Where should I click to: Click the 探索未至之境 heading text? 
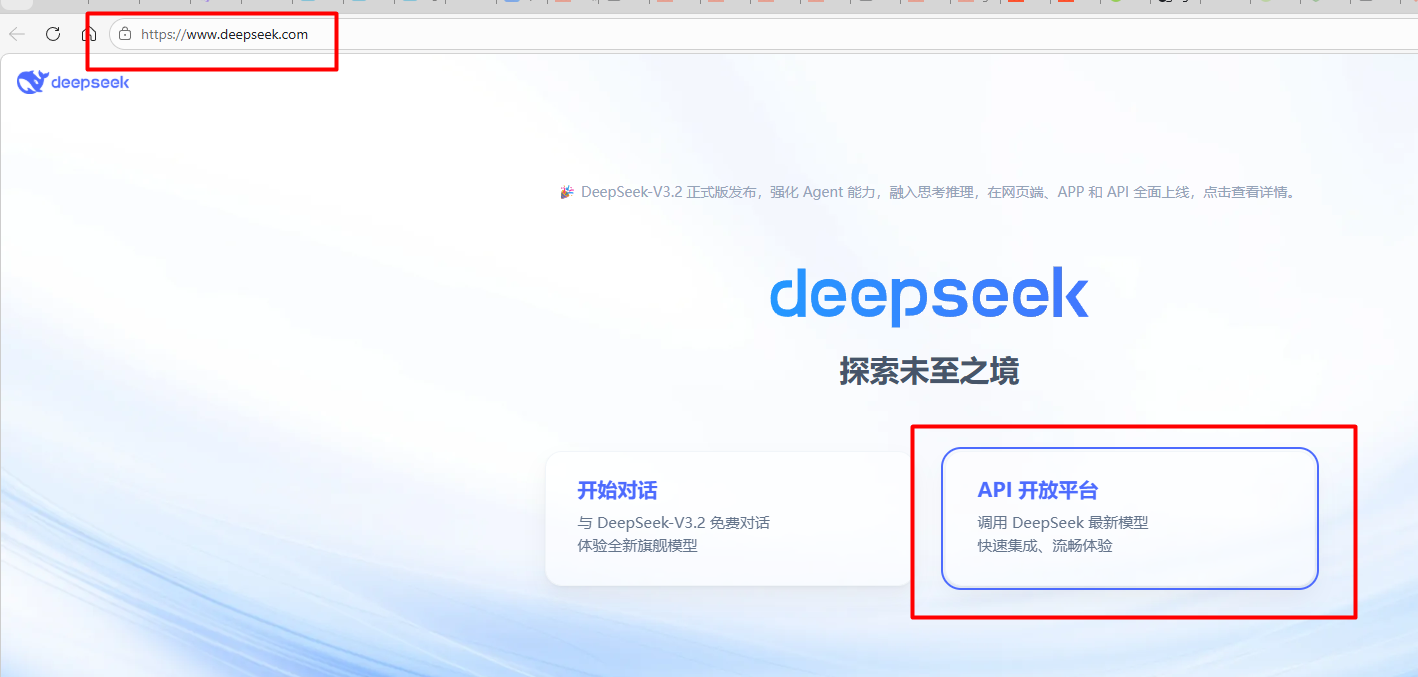(x=929, y=372)
